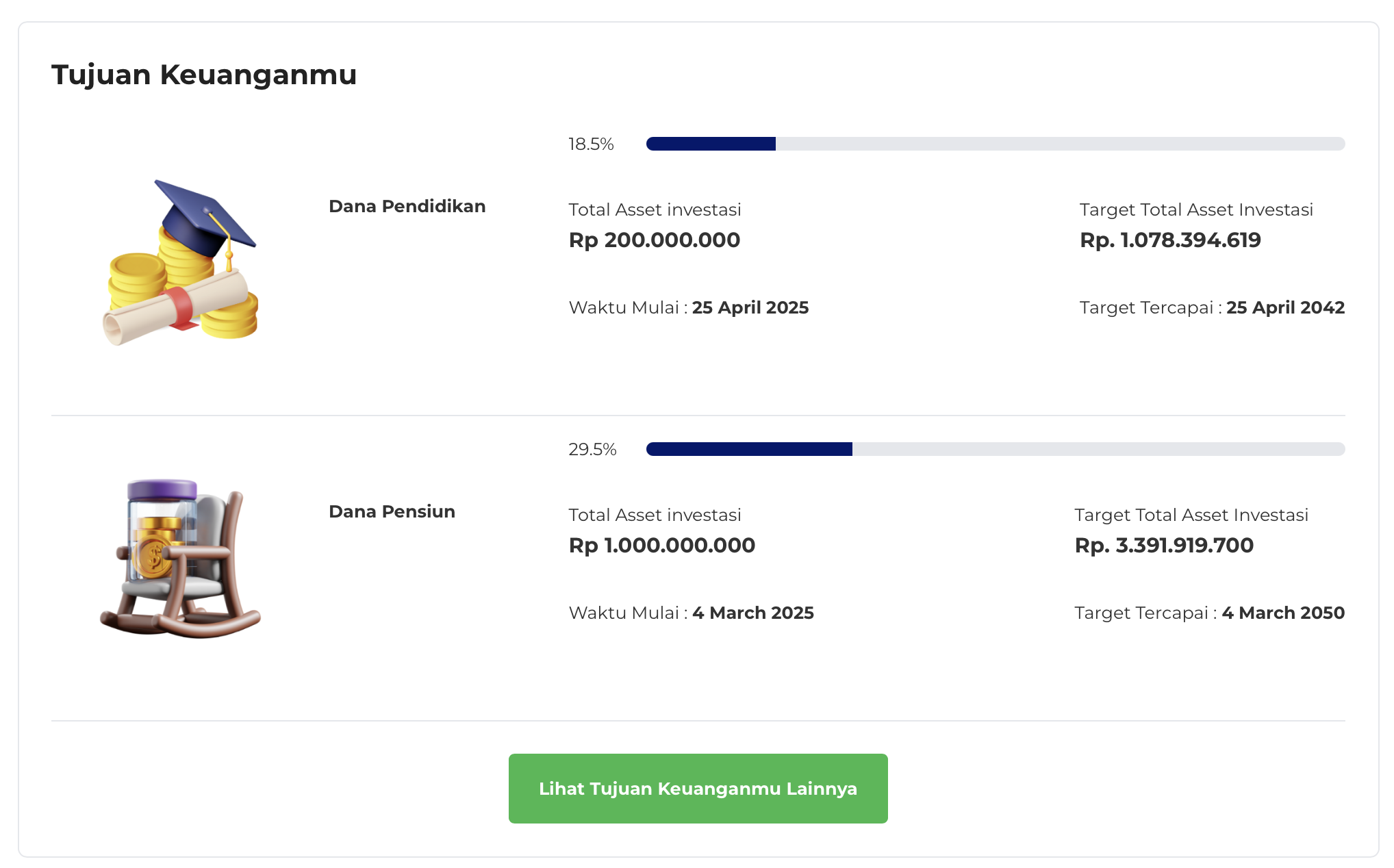Click the 25 April 2042 target date
Screen dimensions: 1394x868
(1284, 307)
